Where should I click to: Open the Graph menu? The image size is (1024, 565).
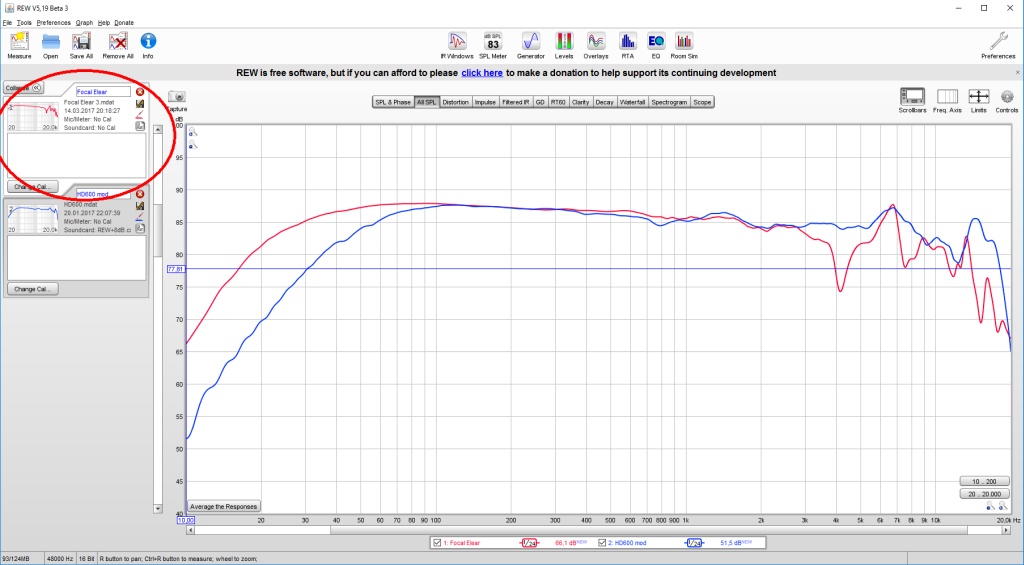84,22
